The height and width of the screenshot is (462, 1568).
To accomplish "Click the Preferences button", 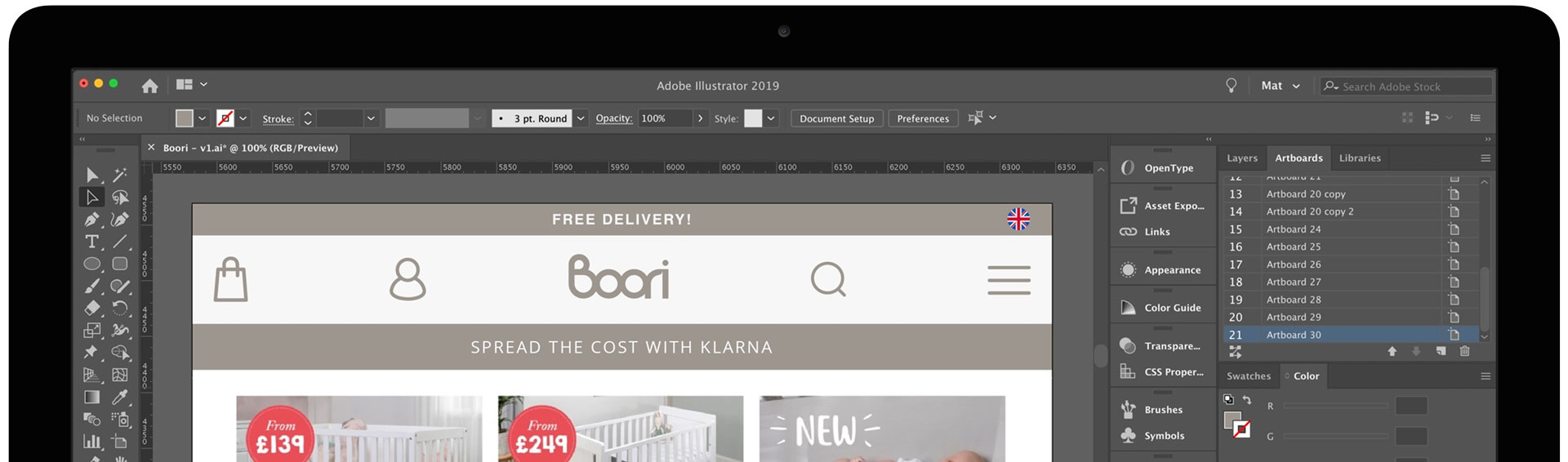I will click(923, 118).
